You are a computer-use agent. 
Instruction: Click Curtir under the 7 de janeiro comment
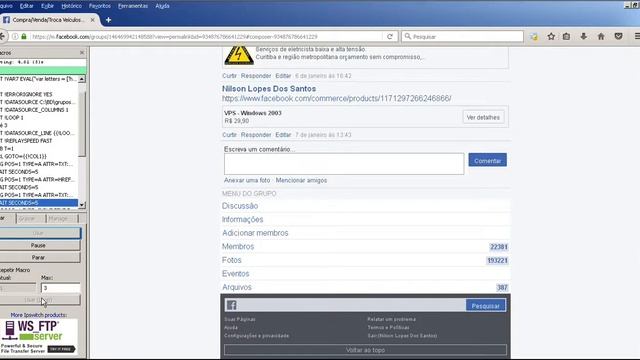point(229,135)
